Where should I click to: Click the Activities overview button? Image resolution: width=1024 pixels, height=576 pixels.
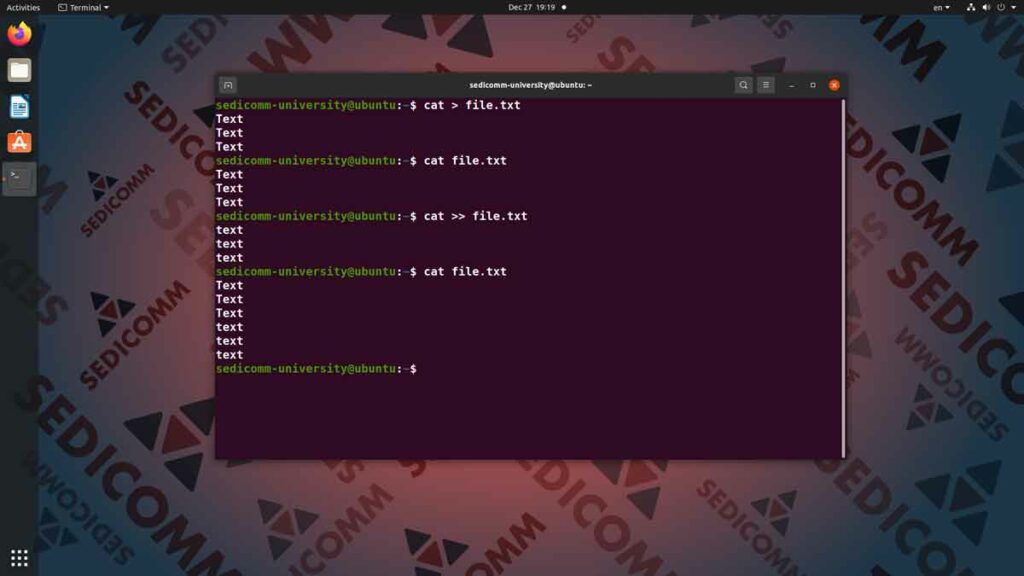(x=23, y=7)
